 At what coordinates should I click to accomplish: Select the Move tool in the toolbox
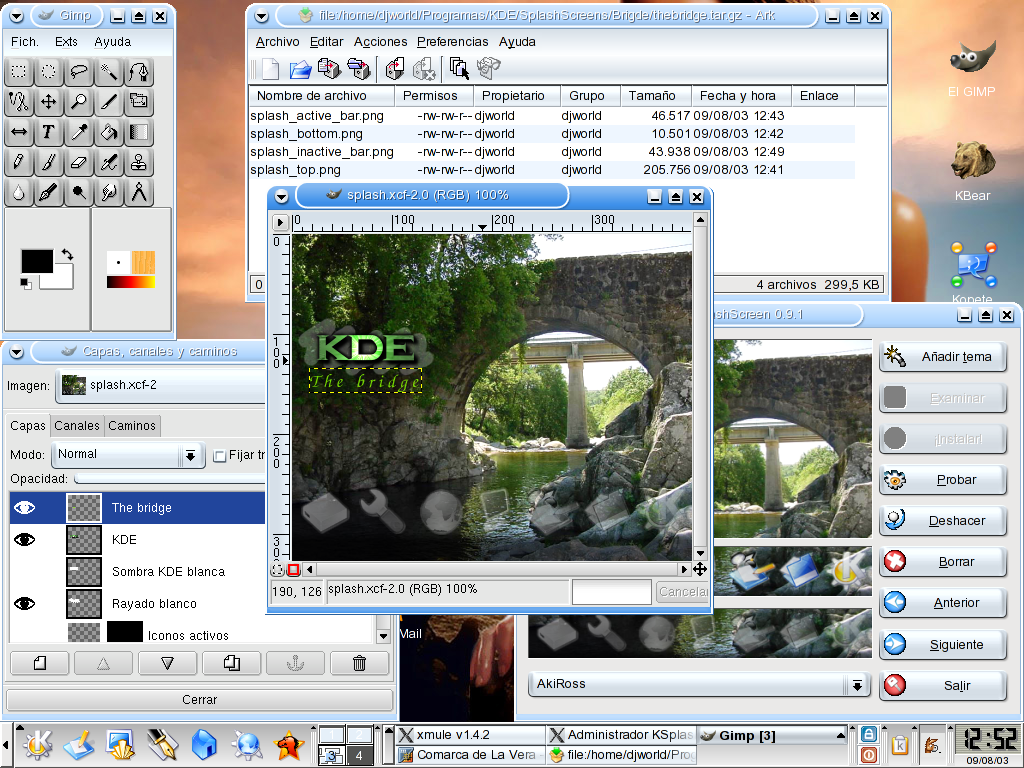49,101
